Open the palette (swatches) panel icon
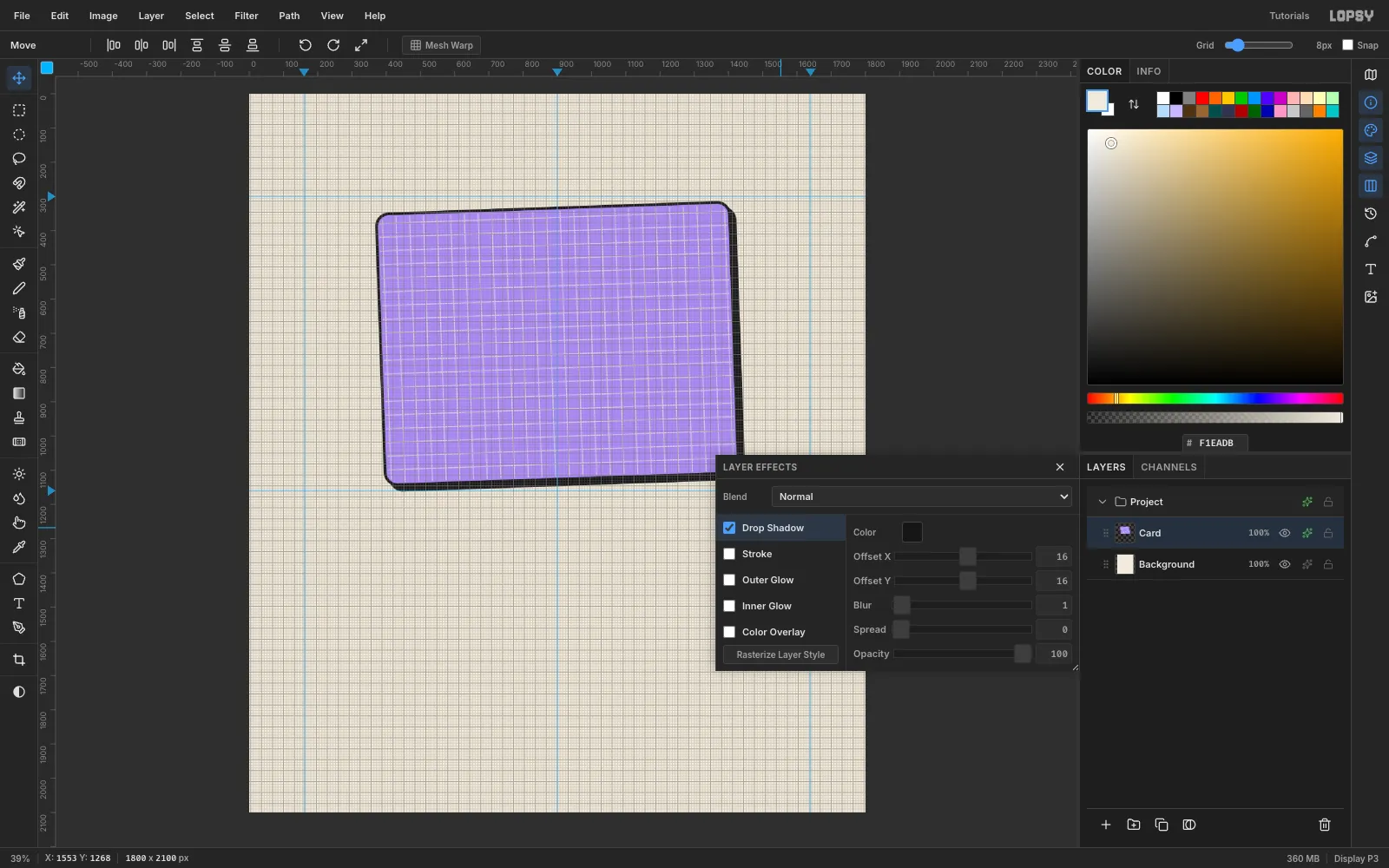This screenshot has width=1389, height=868. click(x=1371, y=130)
